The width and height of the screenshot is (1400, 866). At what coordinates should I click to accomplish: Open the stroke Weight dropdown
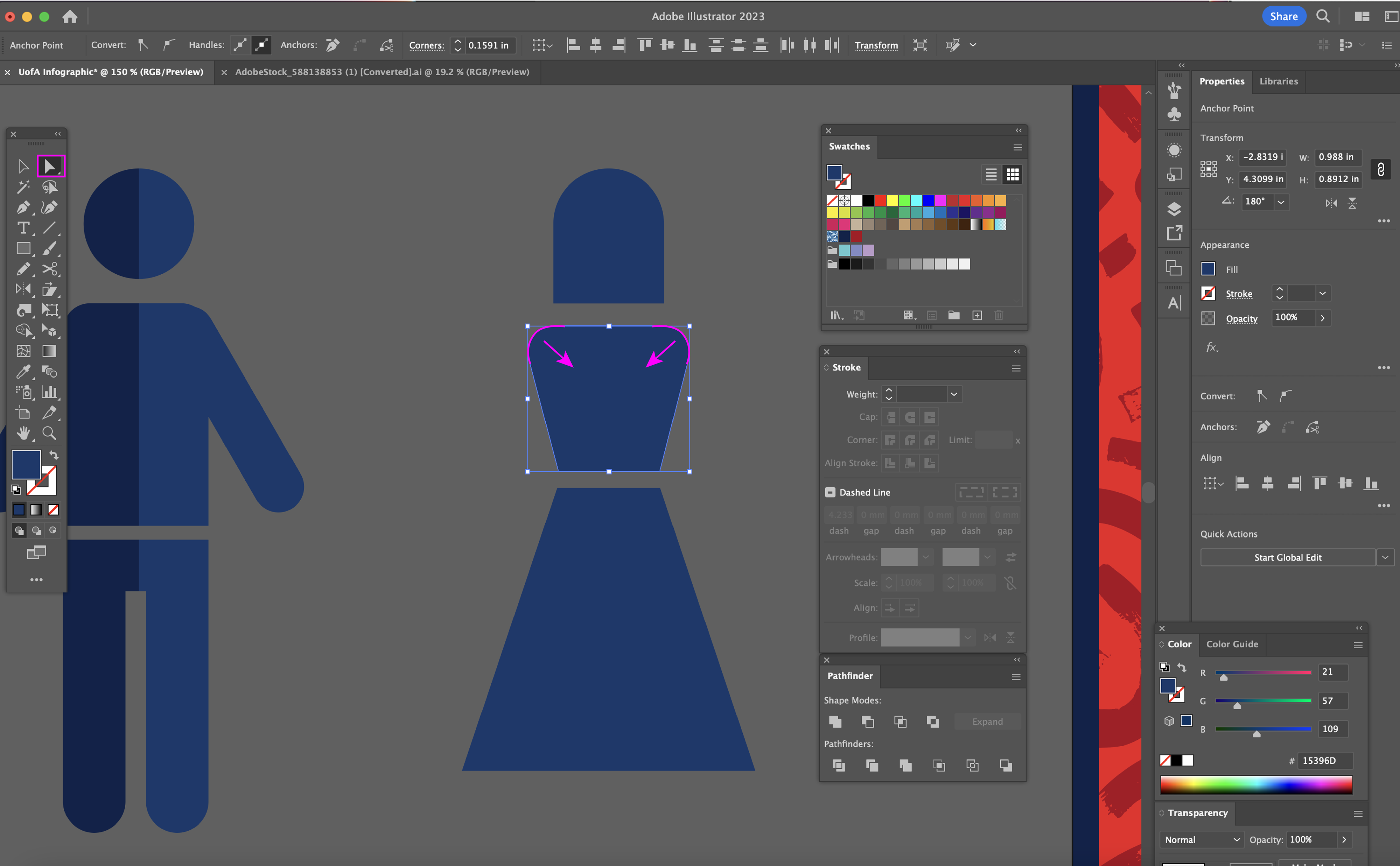click(954, 394)
